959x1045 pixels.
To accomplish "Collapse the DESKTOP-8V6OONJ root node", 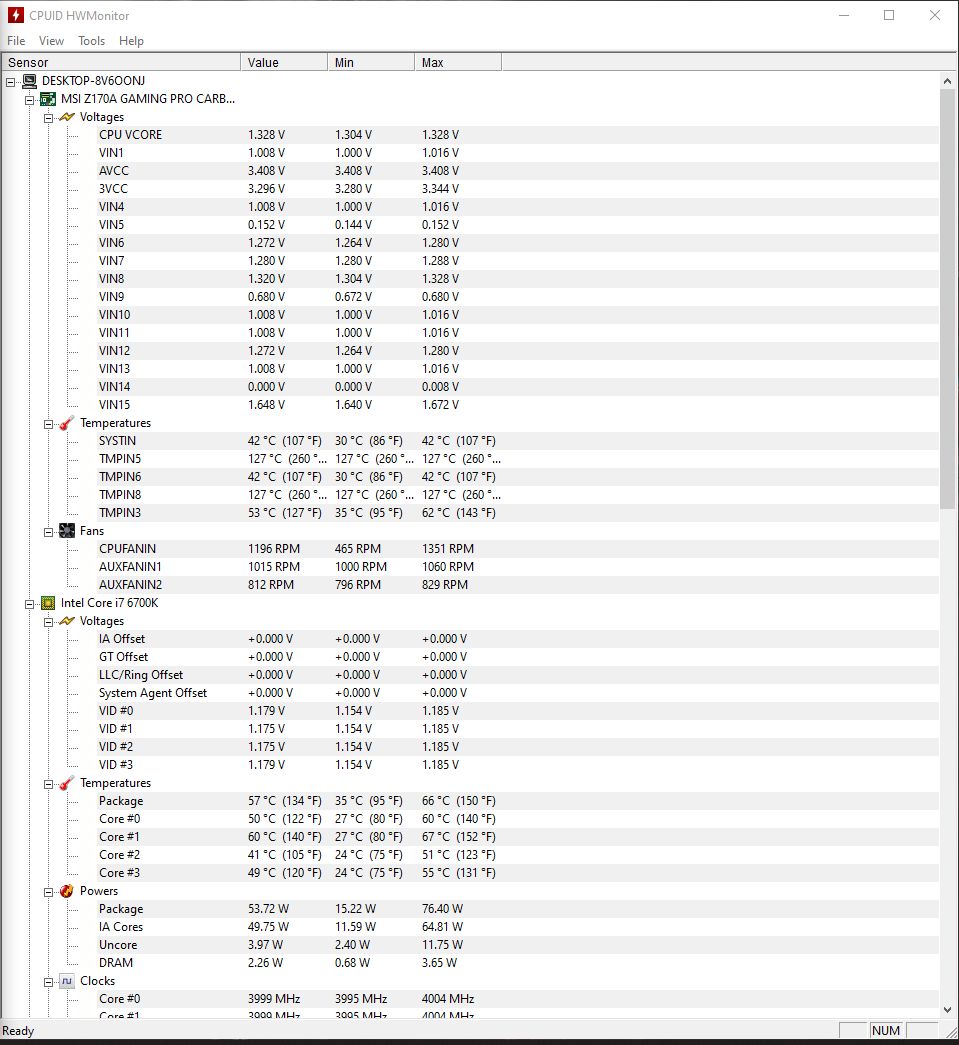I will point(11,82).
